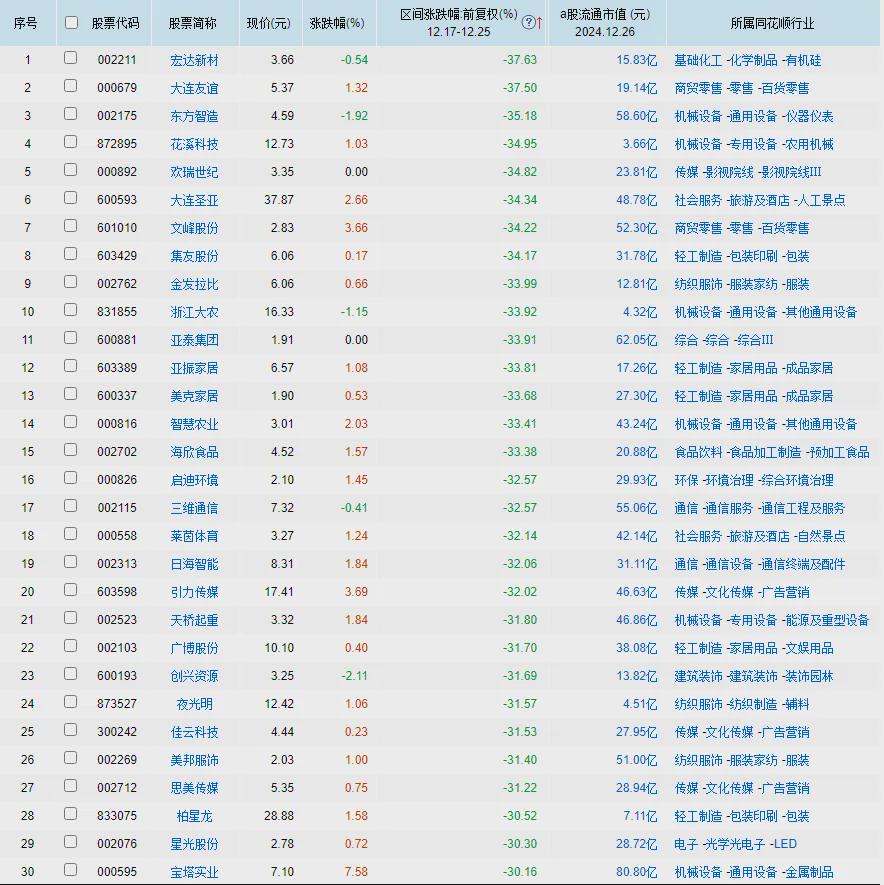Screen dimensions: 884x885
Task: Sort by 所属同花顺行业 column header
Action: tap(772, 23)
